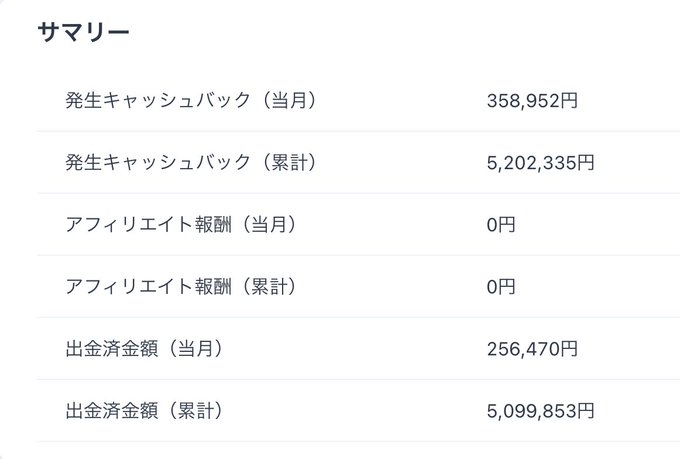The width and height of the screenshot is (680, 459).
Task: Click the 円 unit after 256,470
Action: 569,349
